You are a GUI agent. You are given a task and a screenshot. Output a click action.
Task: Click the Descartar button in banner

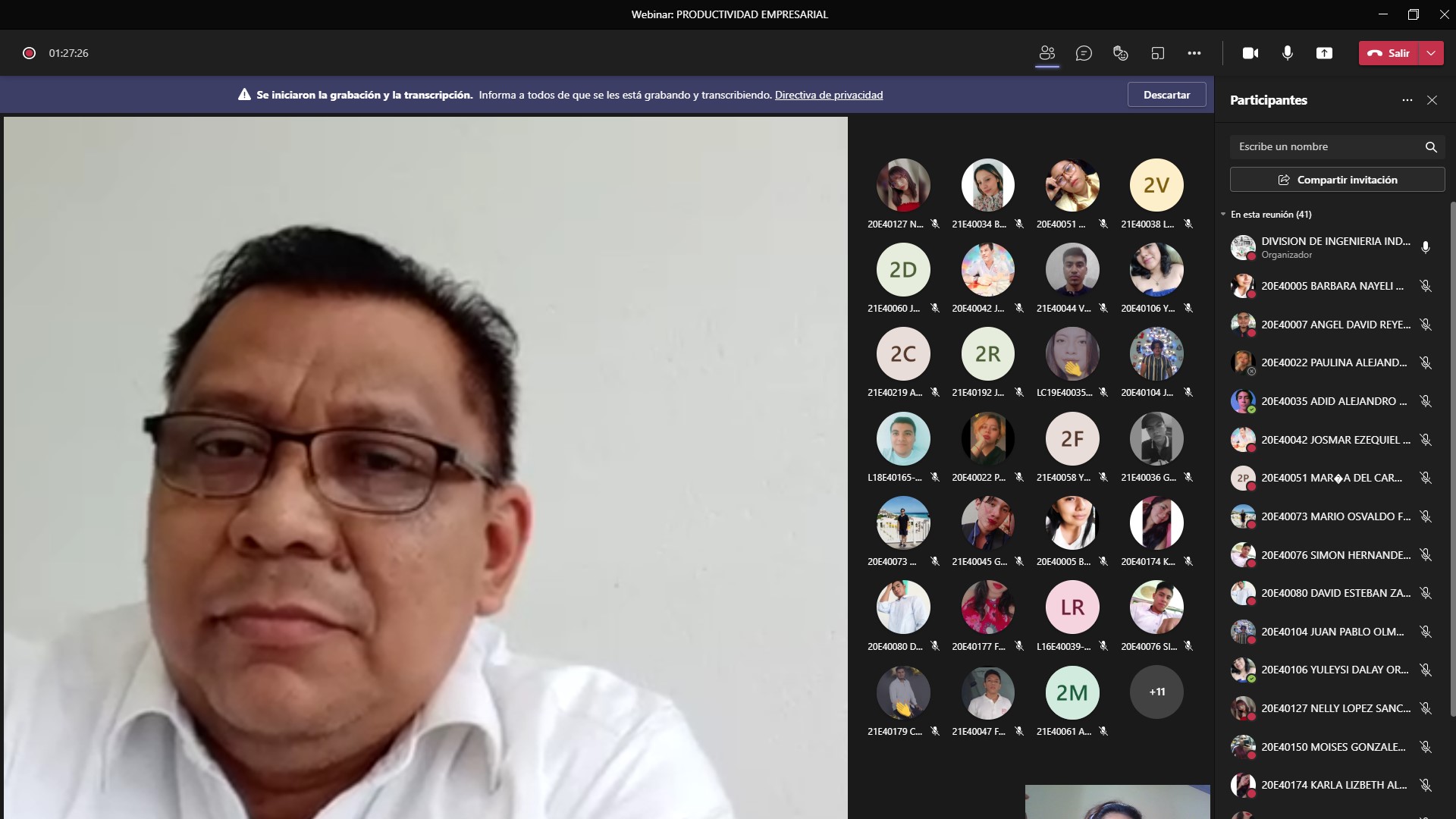(x=1166, y=95)
